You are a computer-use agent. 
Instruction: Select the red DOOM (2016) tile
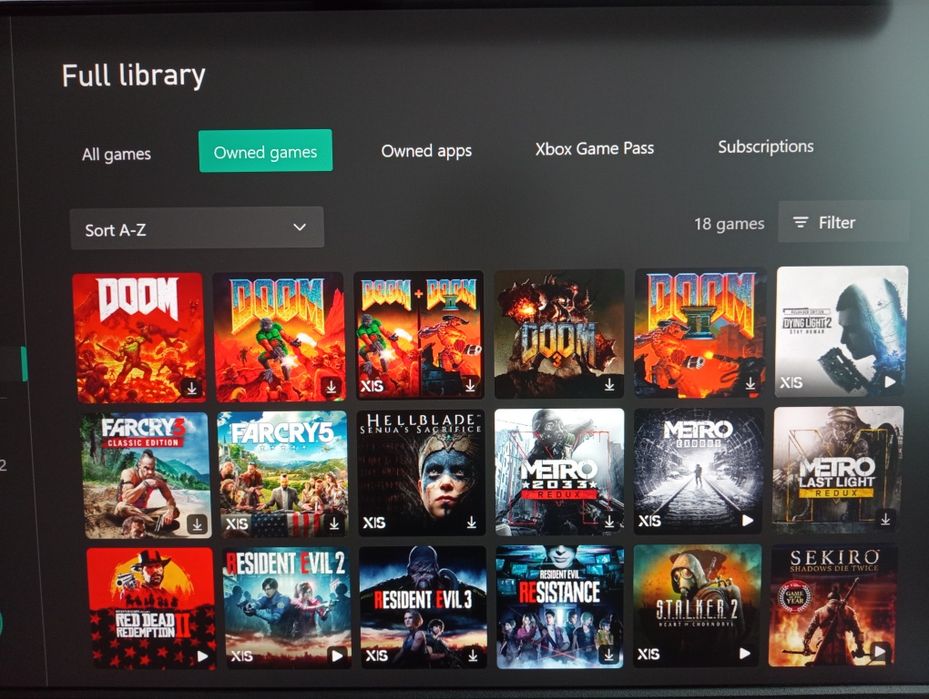pyautogui.click(x=139, y=338)
